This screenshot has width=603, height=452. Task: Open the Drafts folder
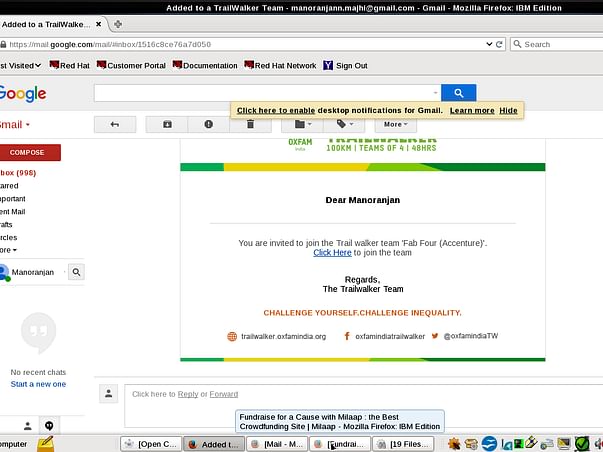click(6, 225)
